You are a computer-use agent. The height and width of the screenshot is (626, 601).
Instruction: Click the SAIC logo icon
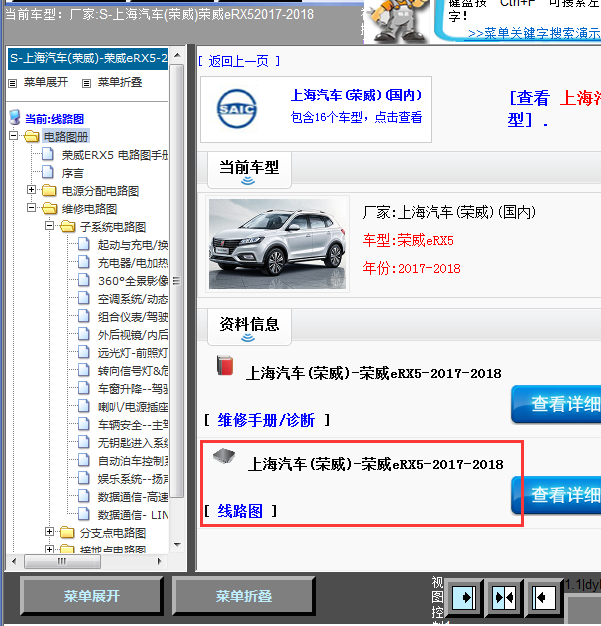click(x=236, y=109)
